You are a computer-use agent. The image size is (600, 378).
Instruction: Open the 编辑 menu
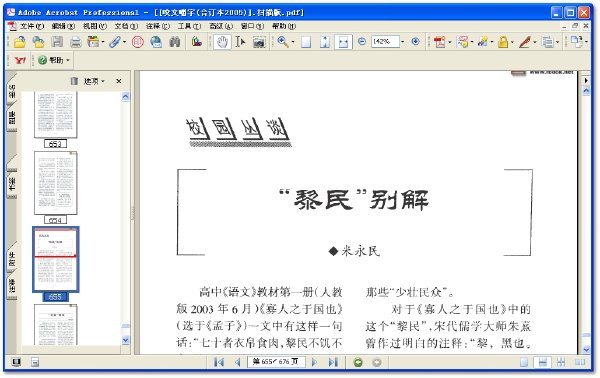[x=63, y=26]
